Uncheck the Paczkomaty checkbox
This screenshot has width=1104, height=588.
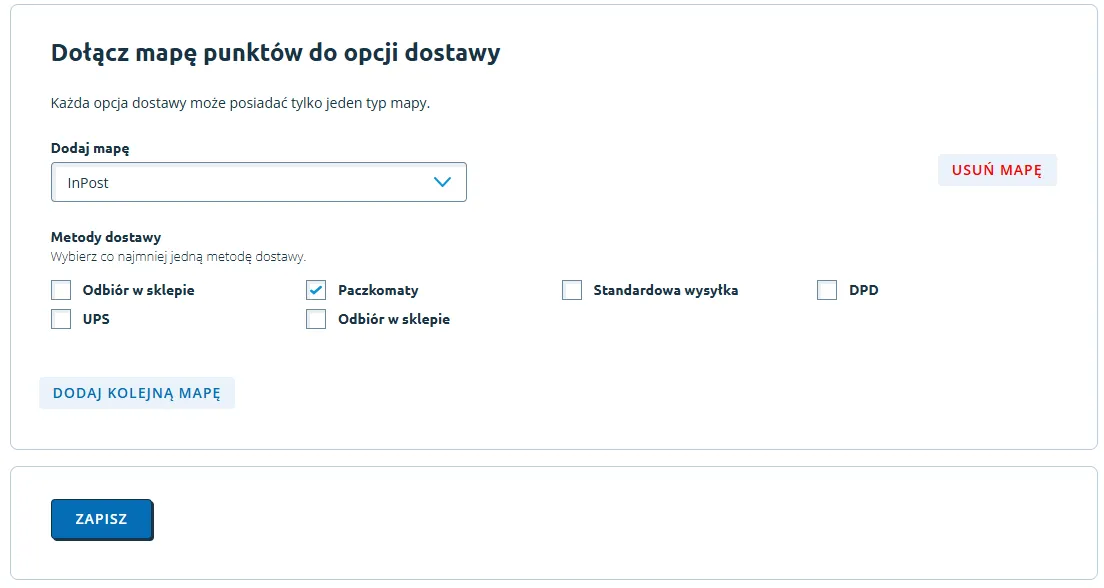pos(316,290)
